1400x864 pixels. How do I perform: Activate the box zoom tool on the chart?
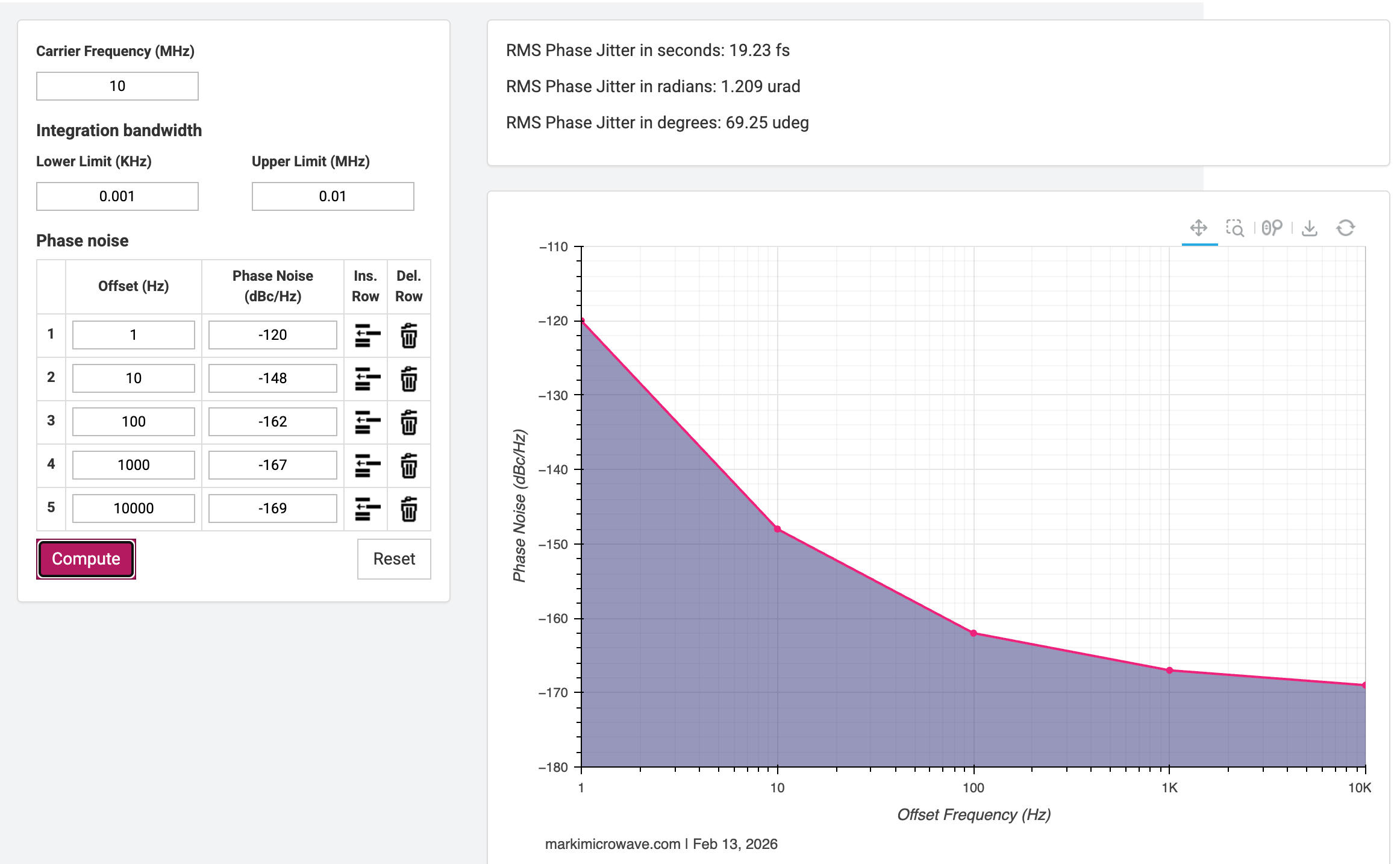1235,228
